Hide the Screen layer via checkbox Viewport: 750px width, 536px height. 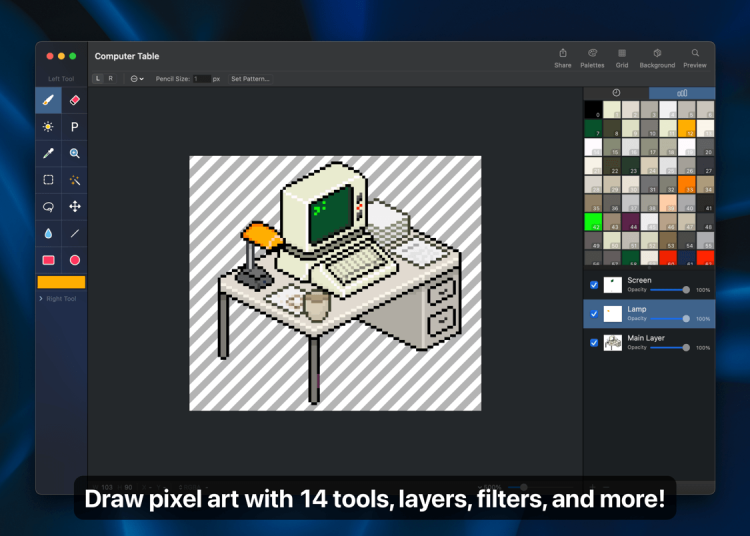pos(594,285)
